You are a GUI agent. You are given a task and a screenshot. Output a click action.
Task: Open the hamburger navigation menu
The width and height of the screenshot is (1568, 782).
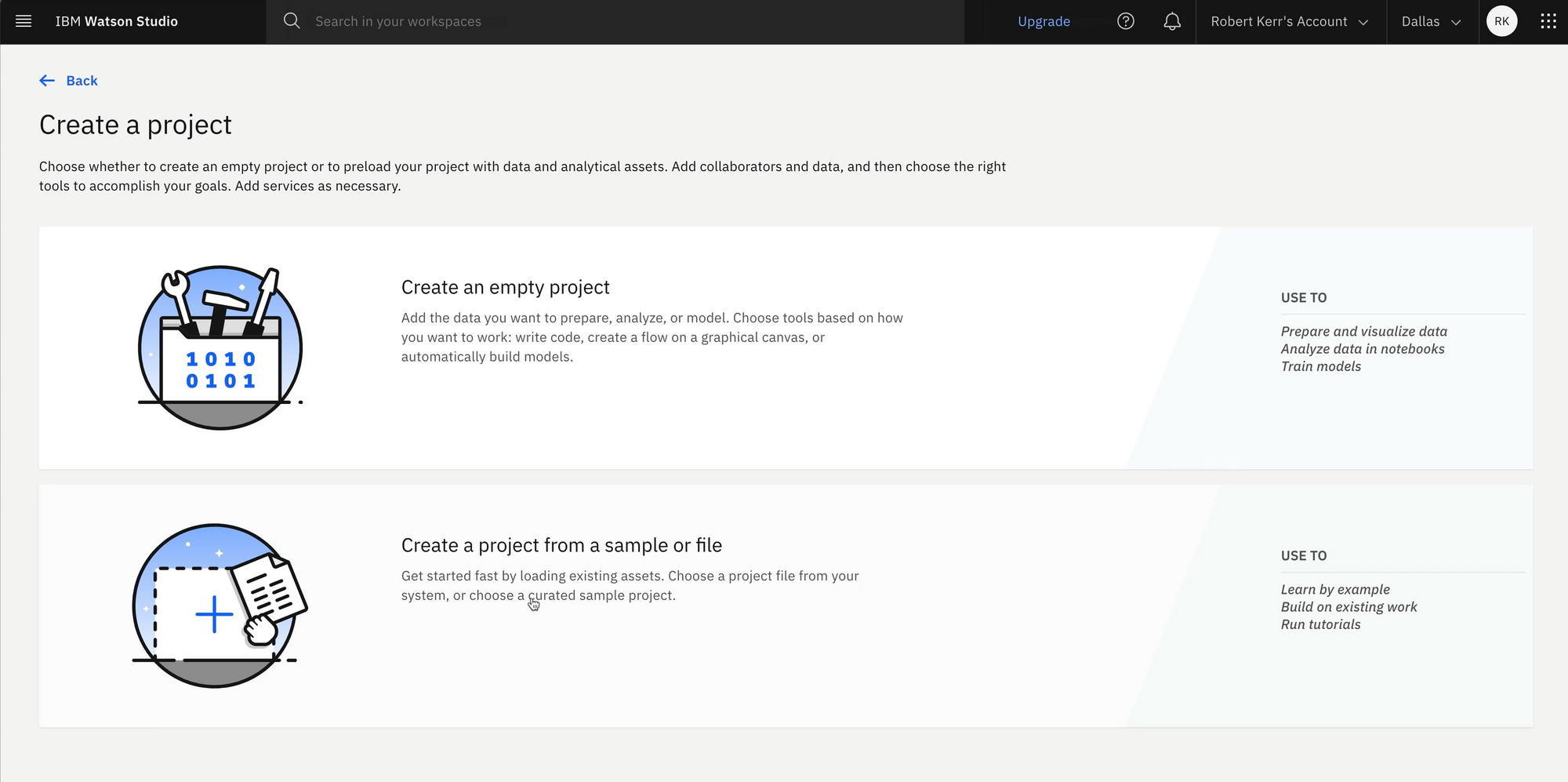24,21
